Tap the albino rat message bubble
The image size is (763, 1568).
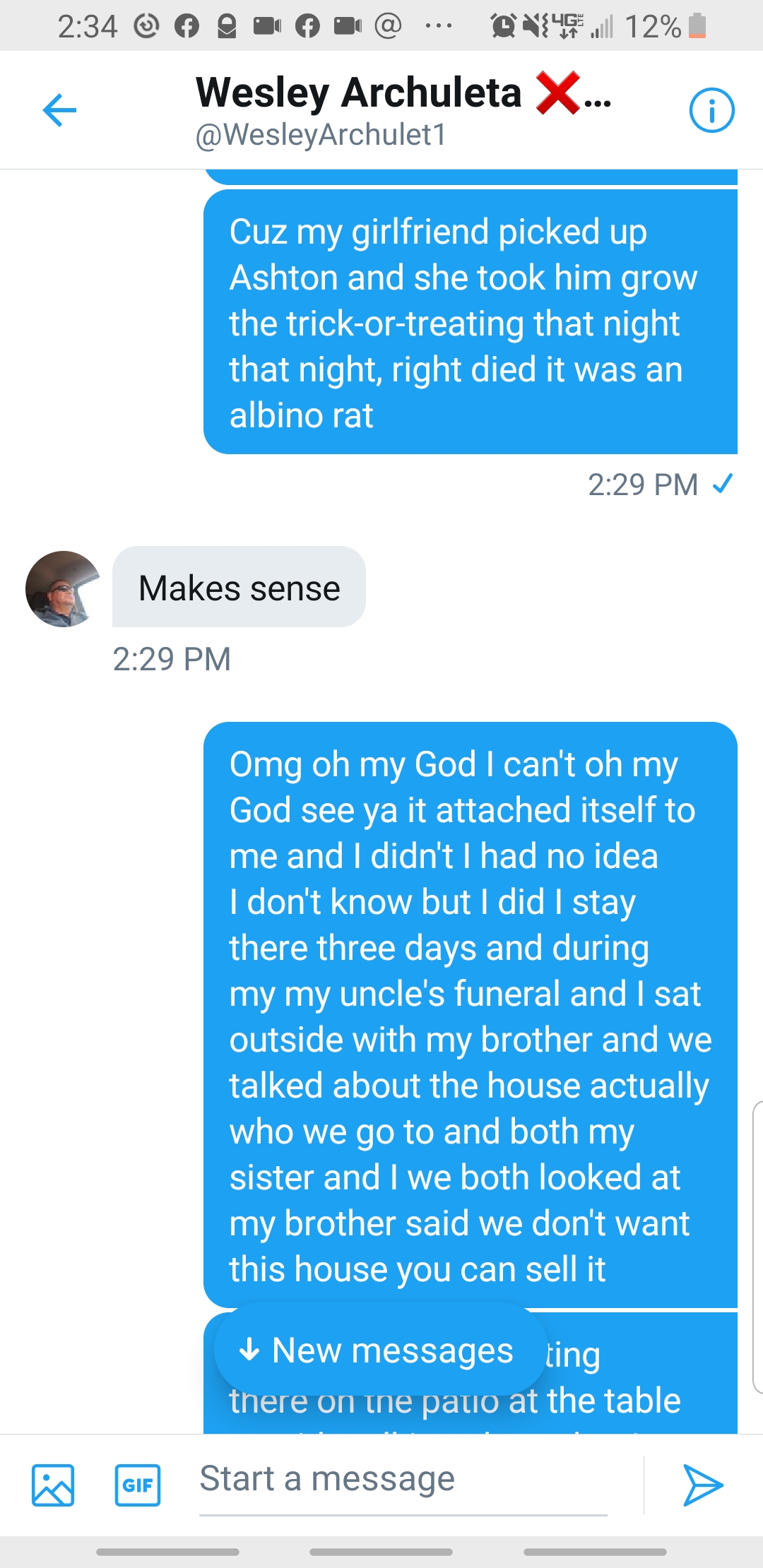pyautogui.click(x=470, y=321)
